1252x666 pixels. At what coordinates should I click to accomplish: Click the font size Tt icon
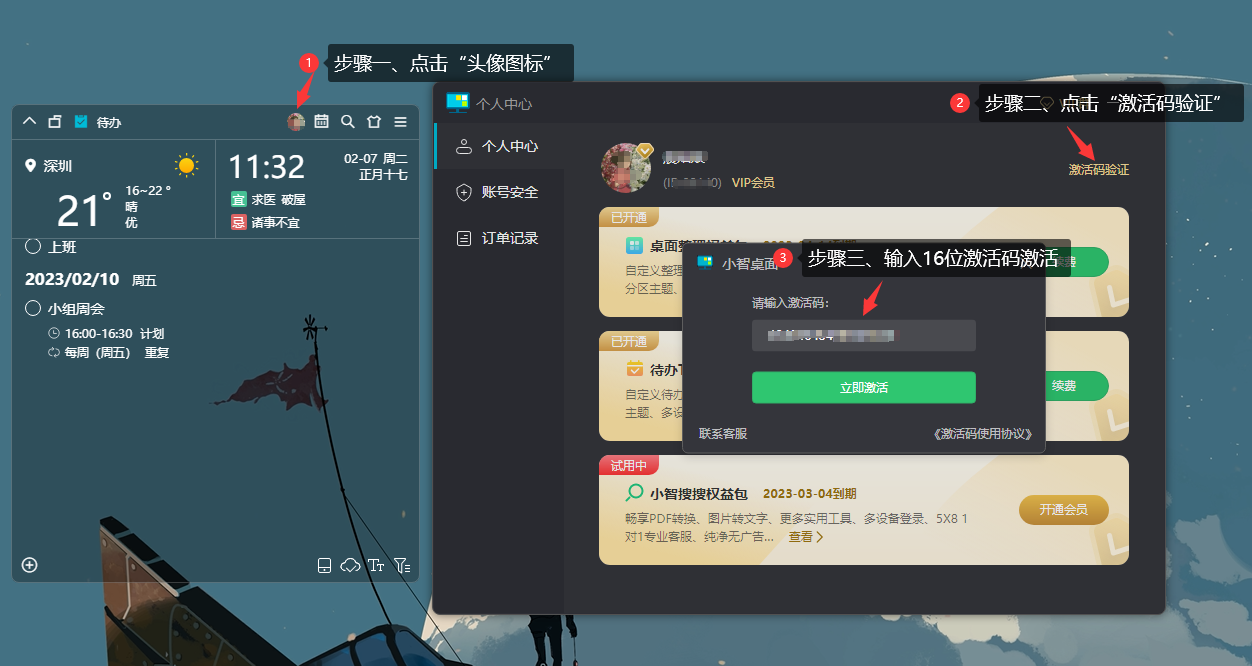(x=376, y=565)
